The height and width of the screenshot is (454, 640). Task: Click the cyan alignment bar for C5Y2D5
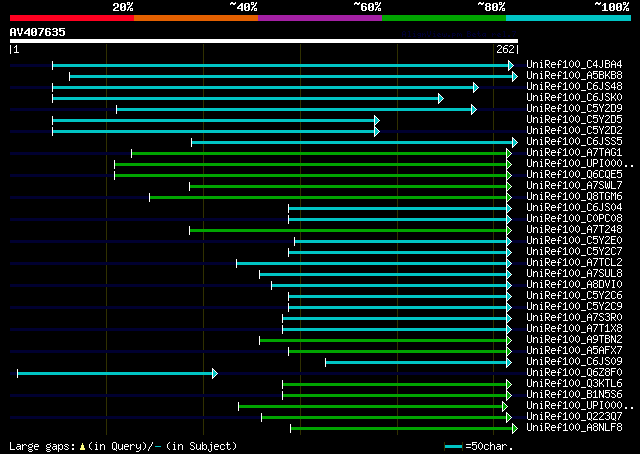(216, 120)
